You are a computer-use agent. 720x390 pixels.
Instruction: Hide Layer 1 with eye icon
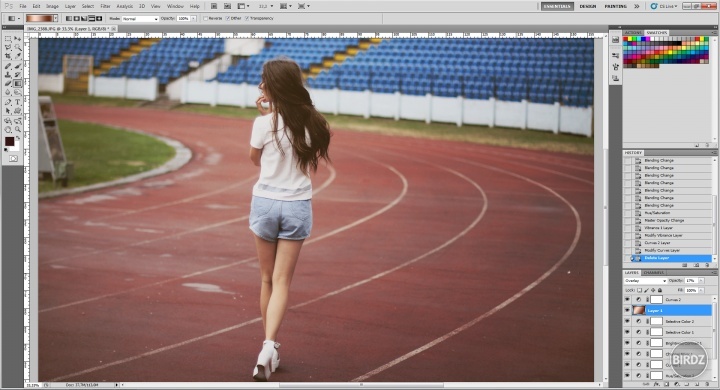(627, 311)
